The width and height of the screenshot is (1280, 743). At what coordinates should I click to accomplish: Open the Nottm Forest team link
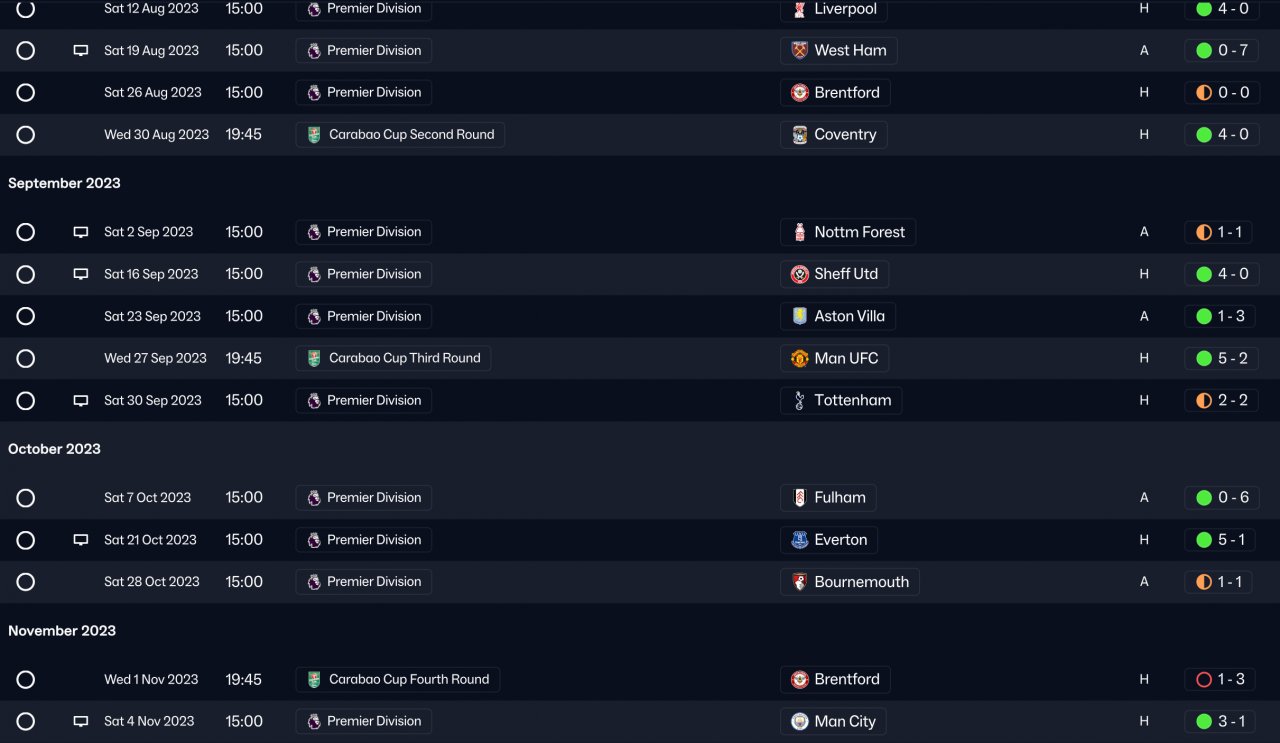(x=858, y=232)
